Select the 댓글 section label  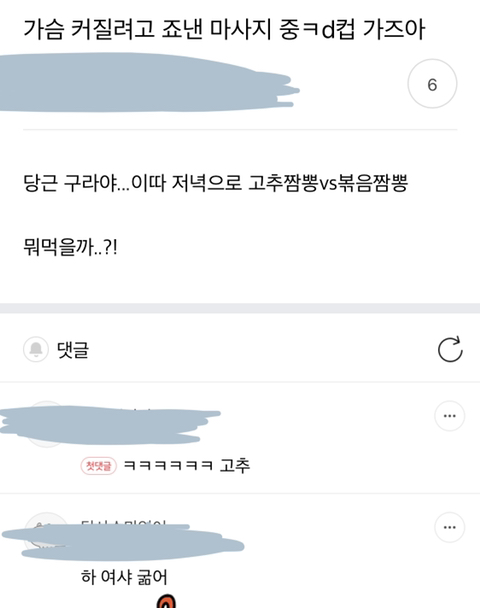click(73, 349)
